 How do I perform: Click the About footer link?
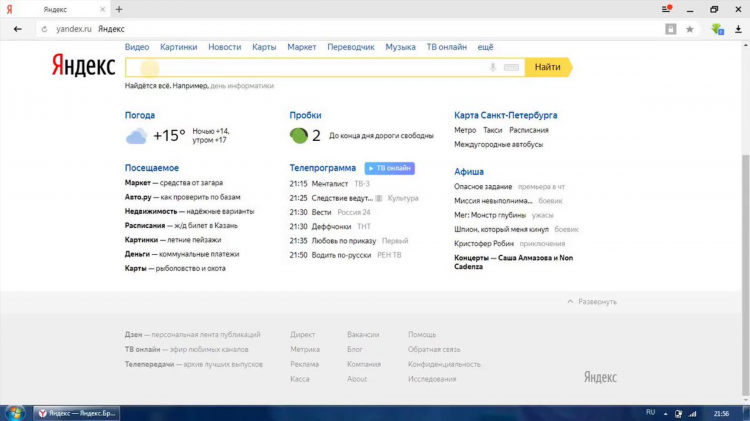(x=357, y=379)
